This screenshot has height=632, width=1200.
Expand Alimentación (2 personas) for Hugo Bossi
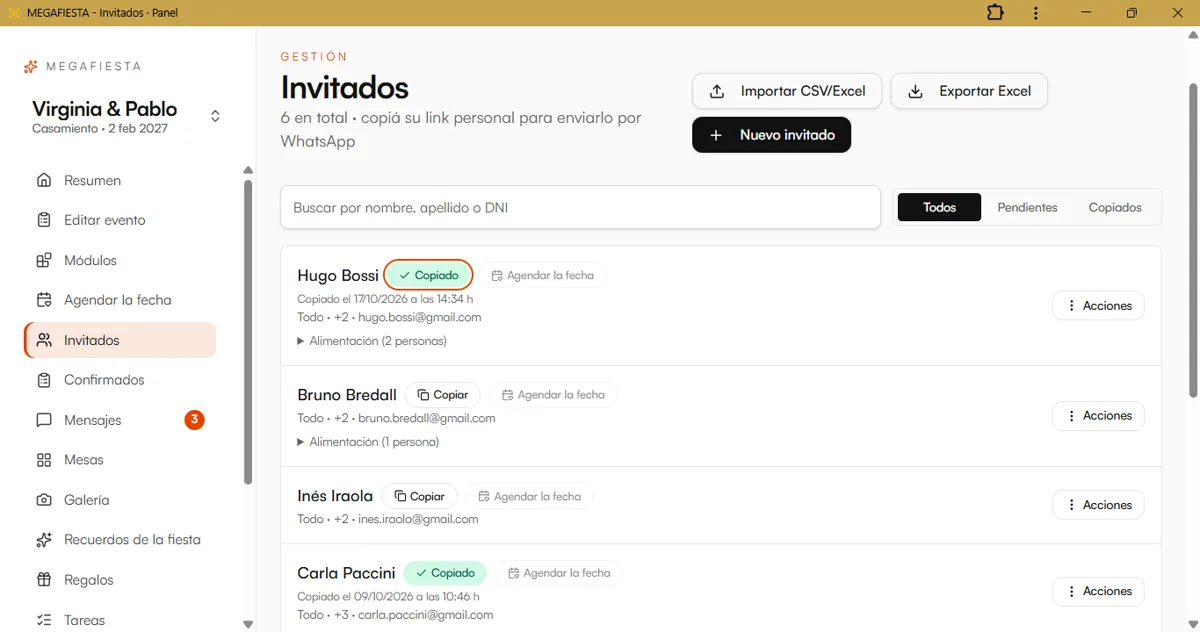click(x=372, y=341)
